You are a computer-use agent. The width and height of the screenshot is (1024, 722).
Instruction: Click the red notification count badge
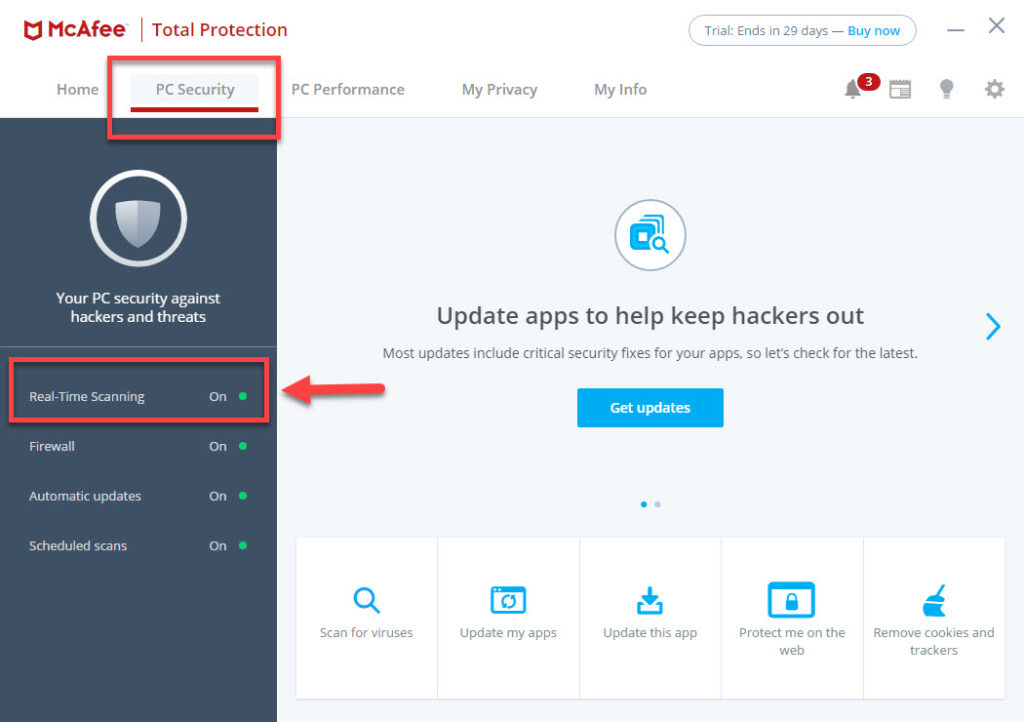coord(869,82)
